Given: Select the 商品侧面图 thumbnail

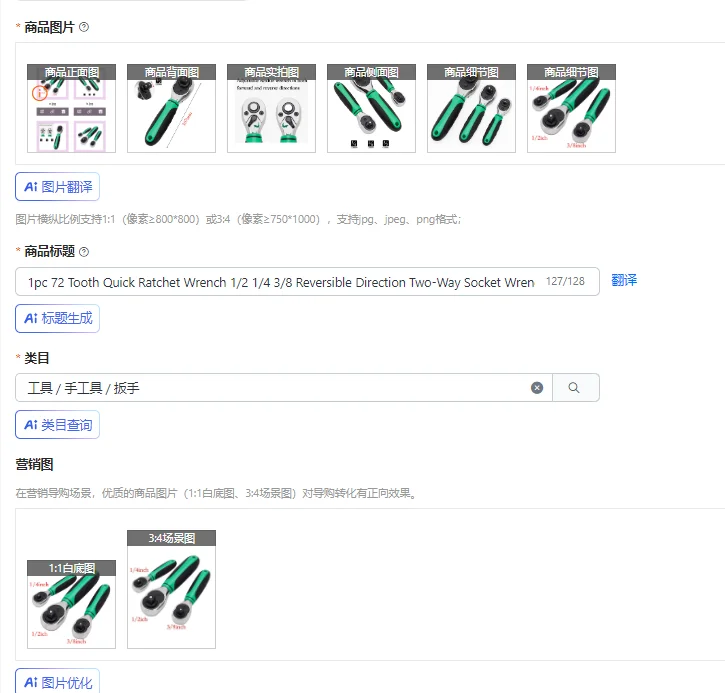Looking at the screenshot, I should pyautogui.click(x=371, y=108).
